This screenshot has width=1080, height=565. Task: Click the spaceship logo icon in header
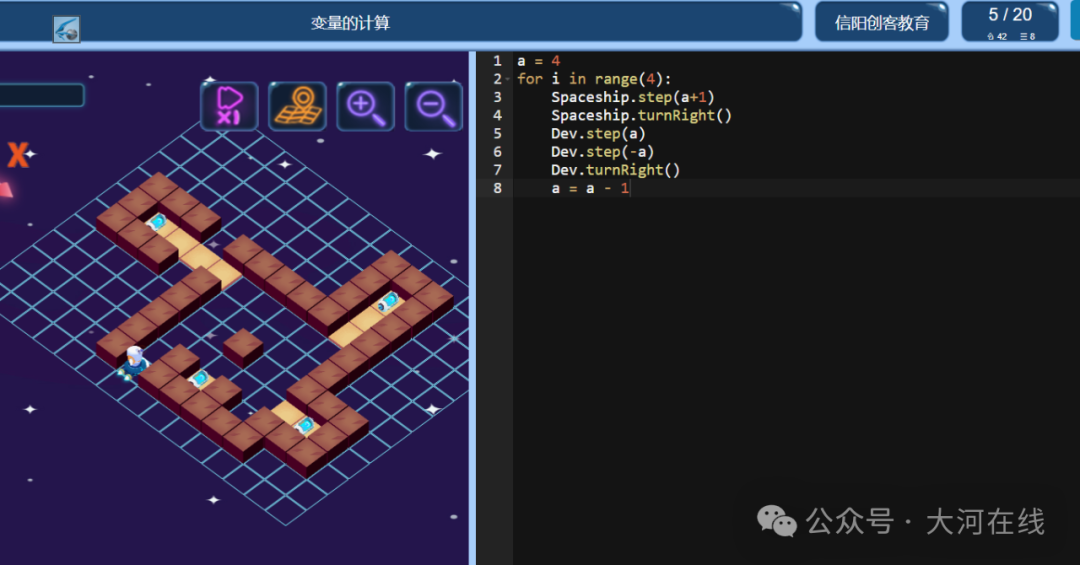(x=67, y=29)
